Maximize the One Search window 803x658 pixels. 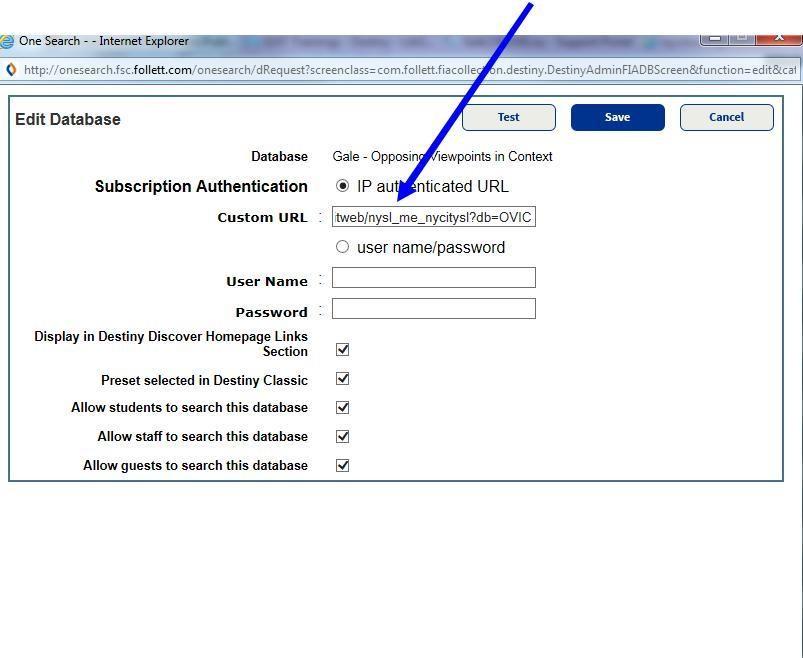coord(742,39)
